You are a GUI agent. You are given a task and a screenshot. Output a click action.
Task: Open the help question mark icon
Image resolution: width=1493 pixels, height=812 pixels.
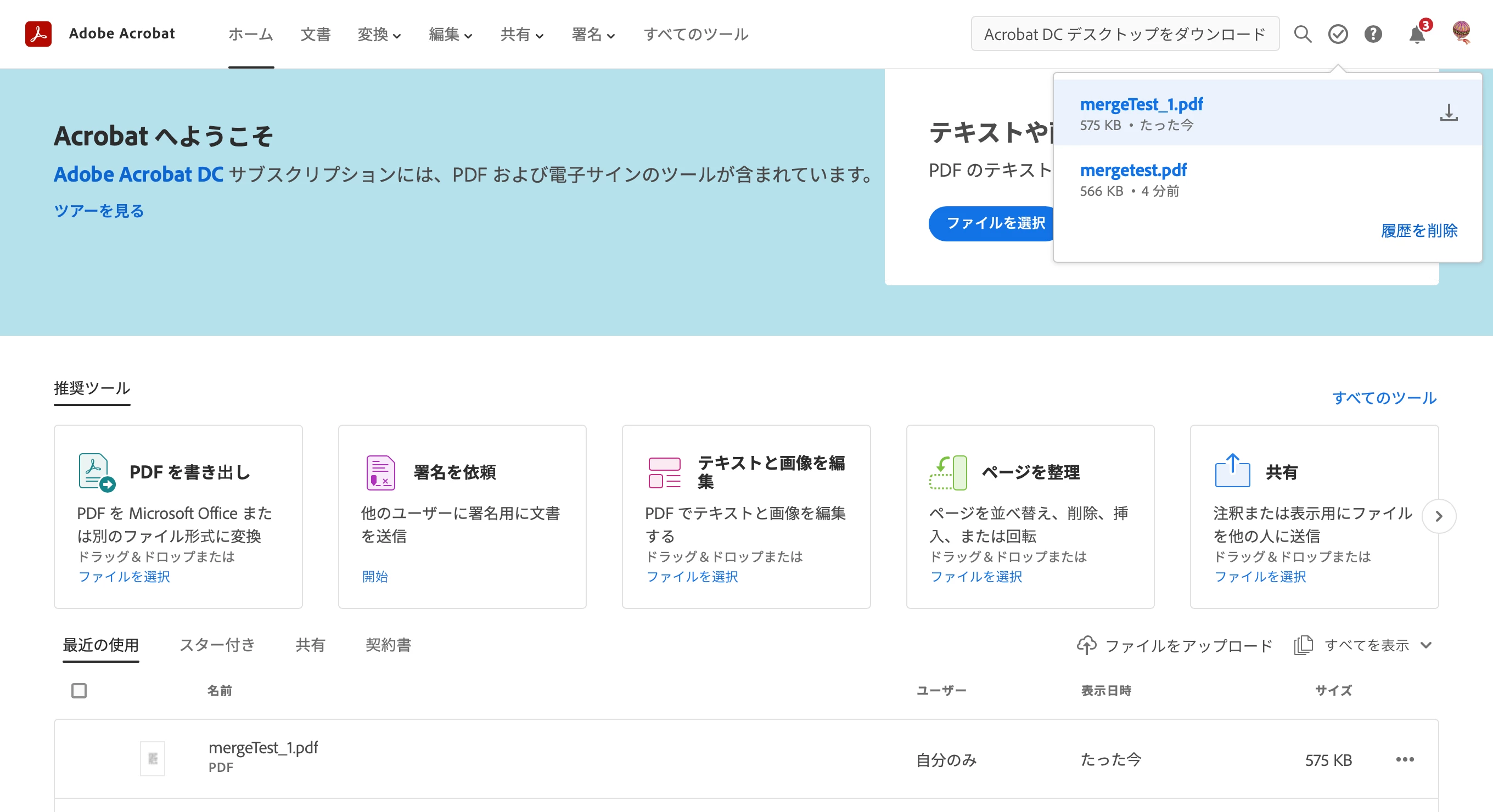(1373, 34)
